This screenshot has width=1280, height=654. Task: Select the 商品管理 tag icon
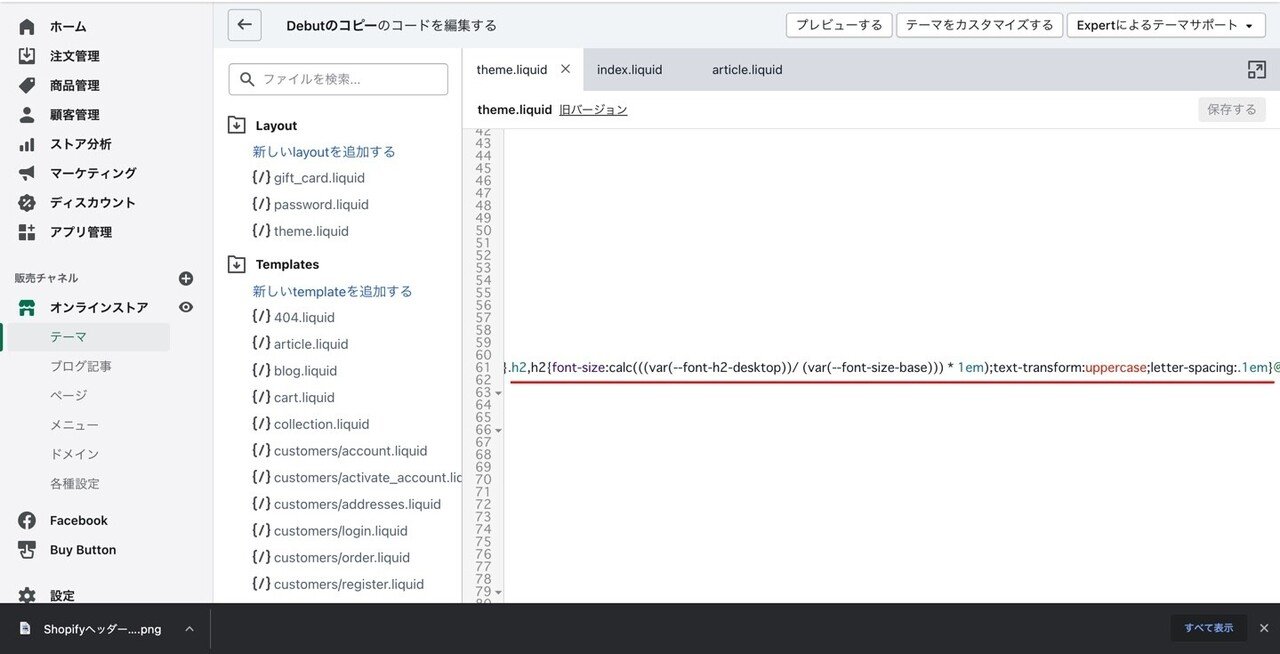[x=25, y=85]
